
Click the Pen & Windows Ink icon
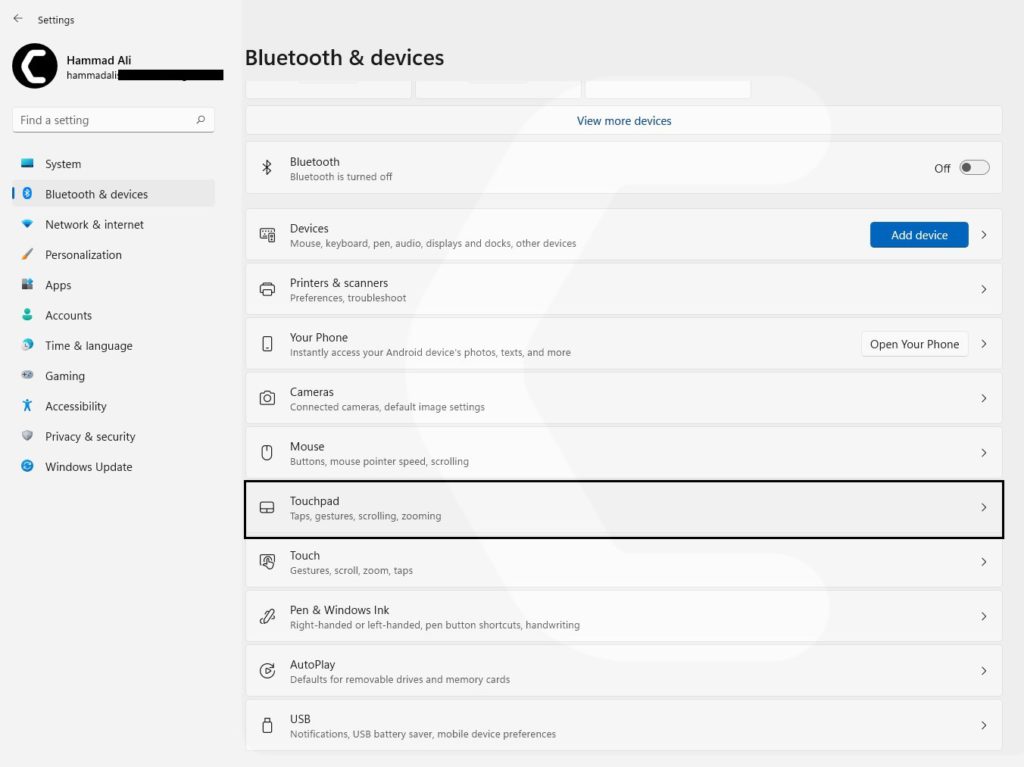tap(266, 617)
